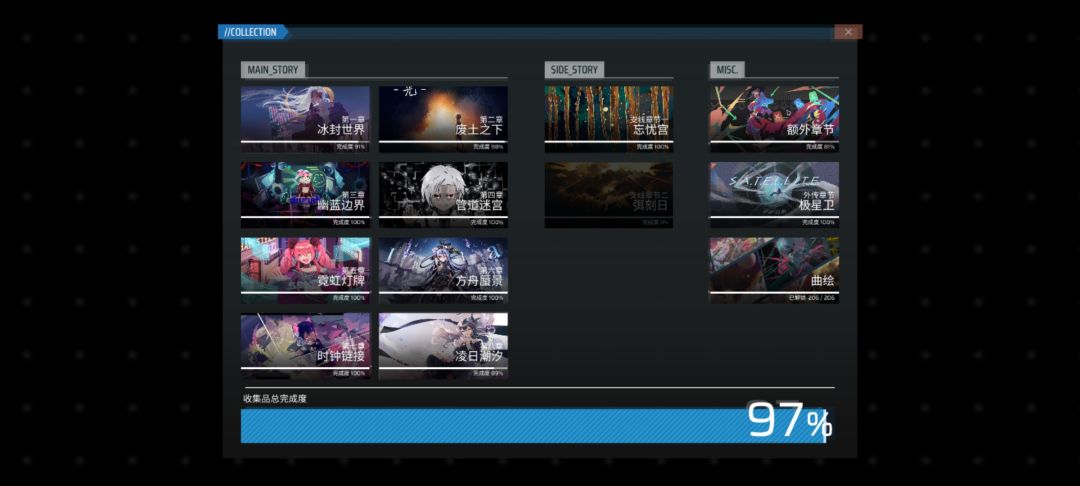Close the COLLECTION window
1080x486 pixels.
[x=848, y=32]
